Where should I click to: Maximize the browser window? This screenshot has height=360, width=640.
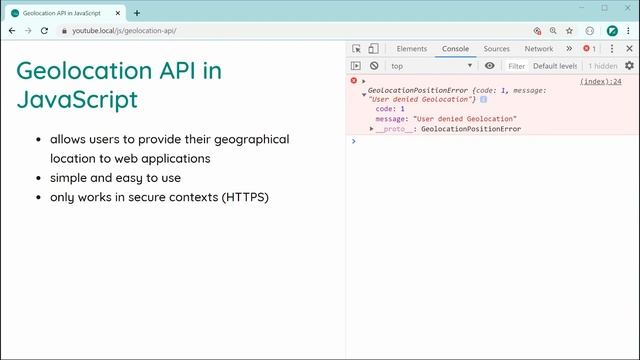(x=604, y=8)
